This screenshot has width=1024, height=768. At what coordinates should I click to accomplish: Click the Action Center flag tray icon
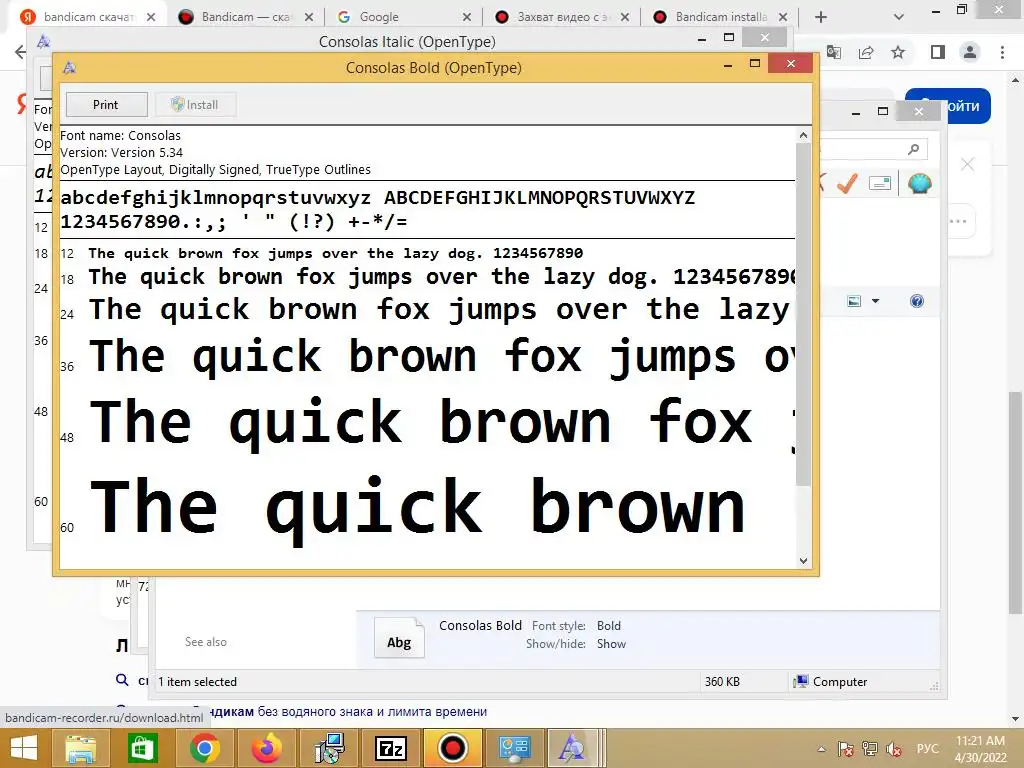845,749
